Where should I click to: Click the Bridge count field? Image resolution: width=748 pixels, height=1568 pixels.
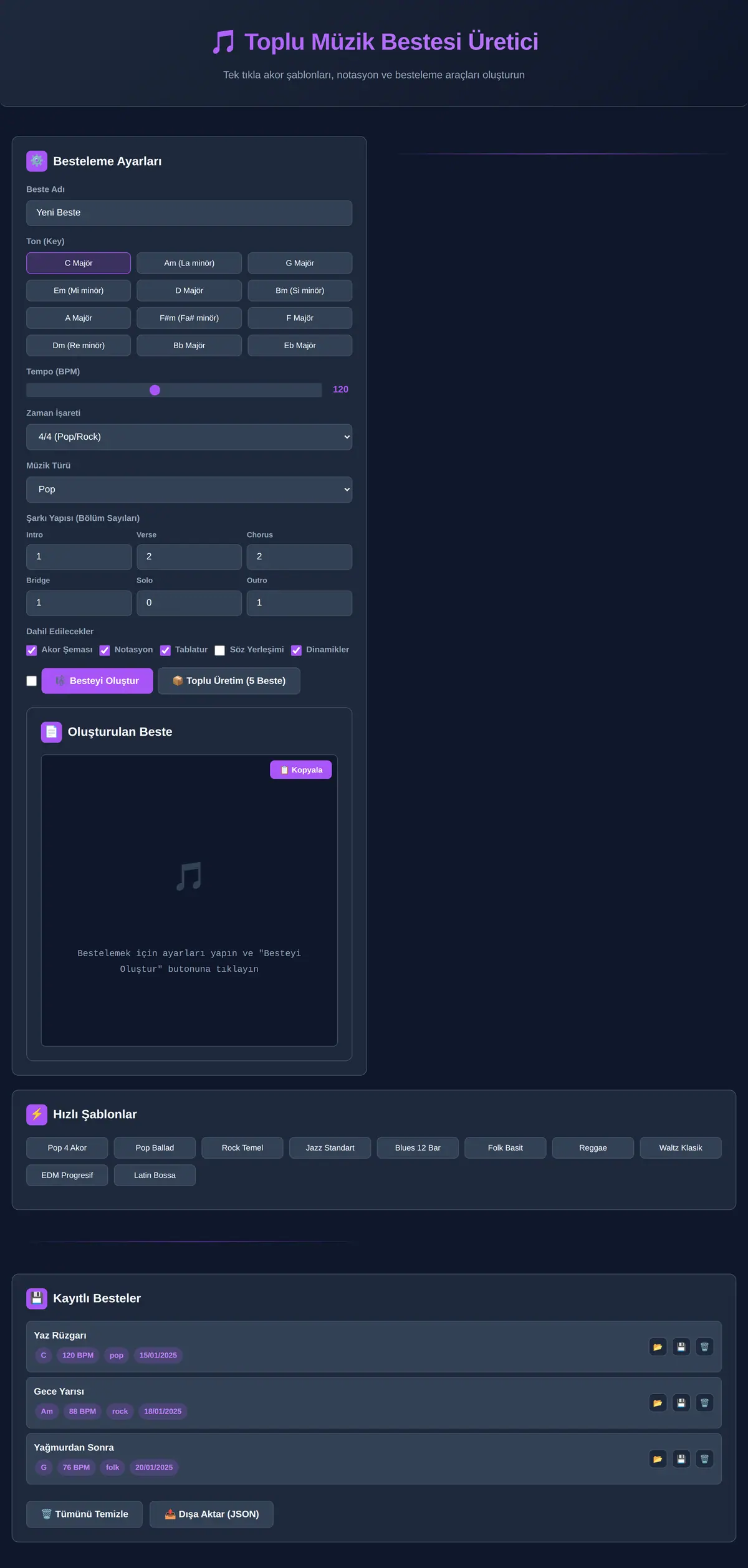(79, 603)
